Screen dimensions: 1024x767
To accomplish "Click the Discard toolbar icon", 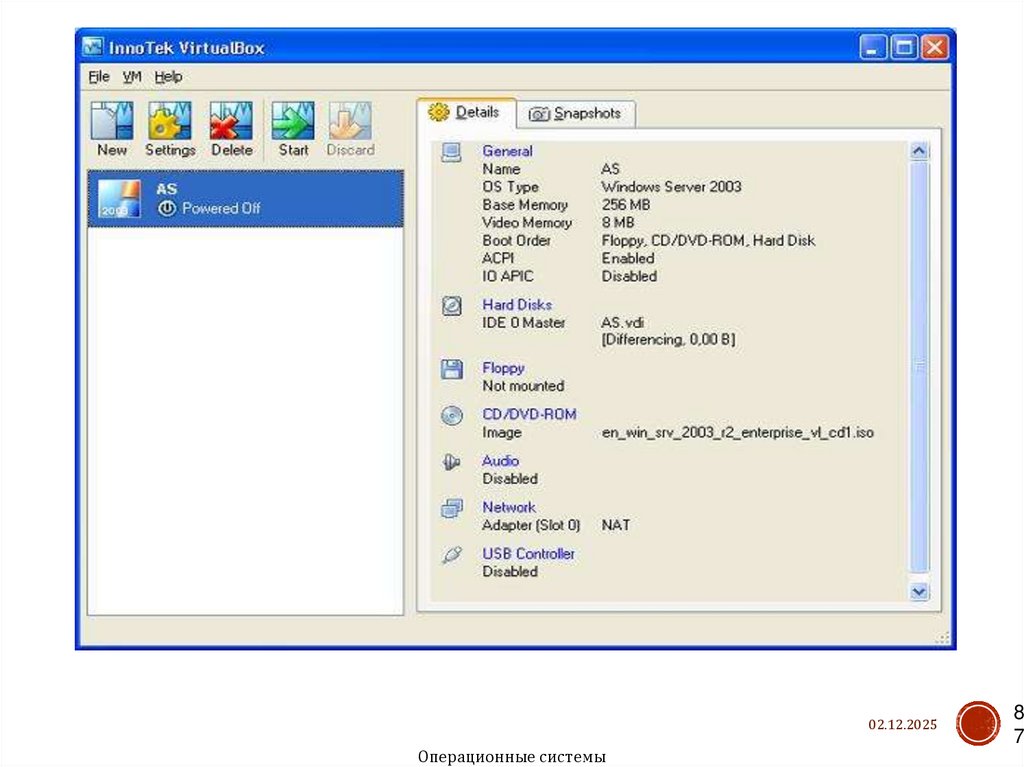I will pos(350,121).
